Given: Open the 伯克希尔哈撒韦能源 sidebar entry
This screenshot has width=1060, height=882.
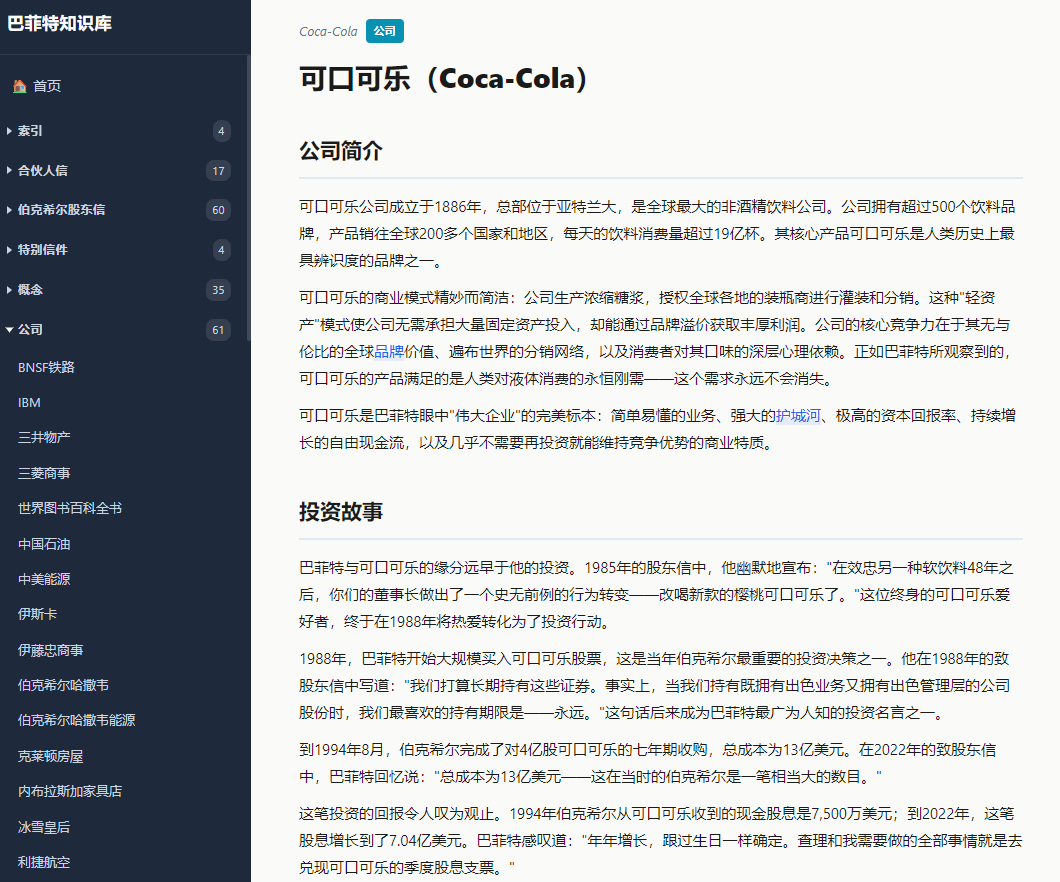Looking at the screenshot, I should point(76,720).
